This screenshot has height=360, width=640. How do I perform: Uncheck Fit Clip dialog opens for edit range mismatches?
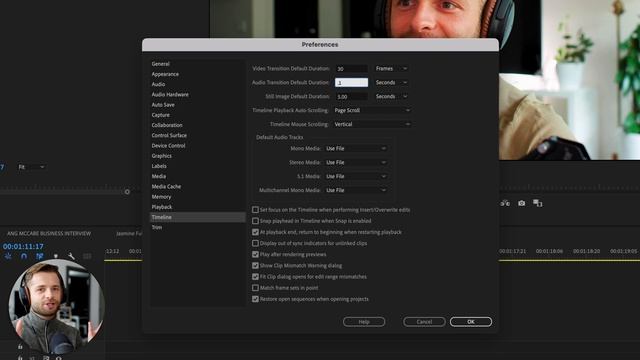(256, 277)
